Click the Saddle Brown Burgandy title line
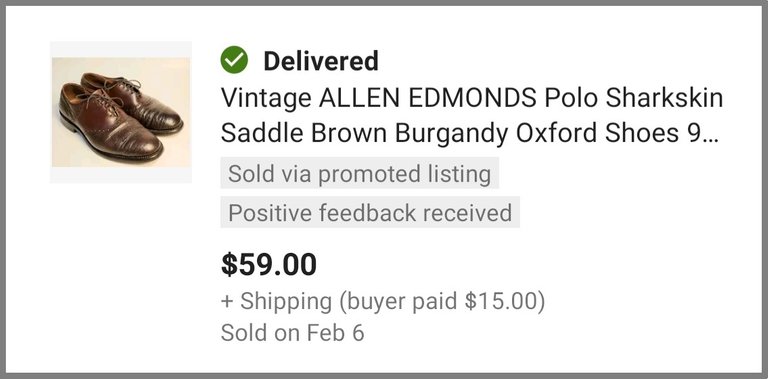Image resolution: width=768 pixels, height=379 pixels. [469, 133]
